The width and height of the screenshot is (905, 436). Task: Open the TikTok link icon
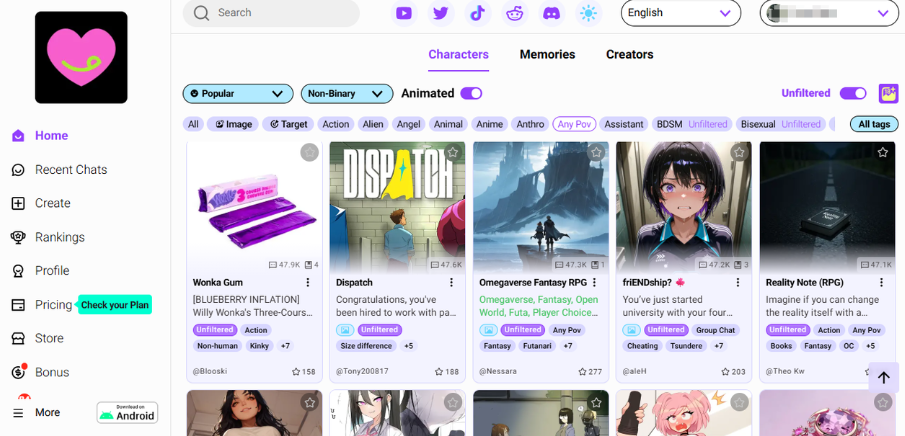pos(477,13)
